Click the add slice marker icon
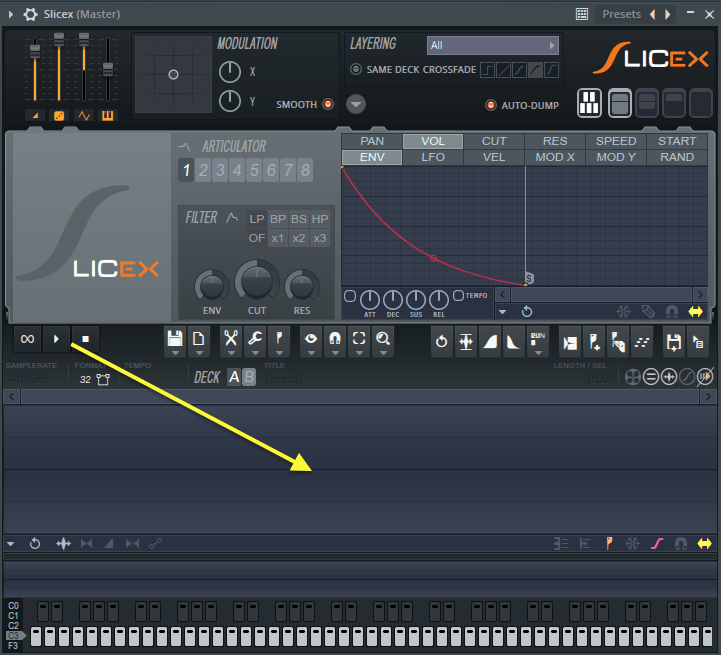 click(594, 341)
